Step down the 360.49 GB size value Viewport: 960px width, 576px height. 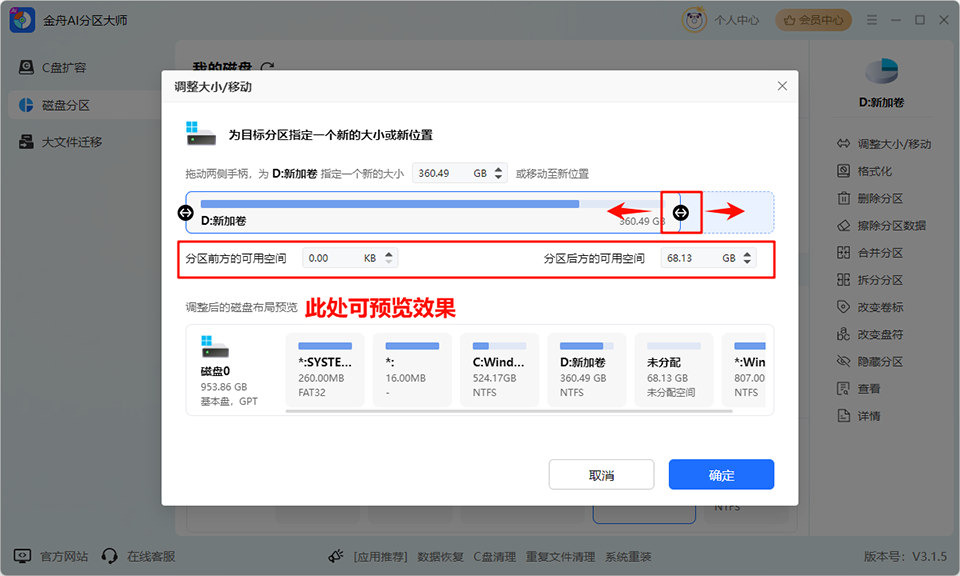[498, 177]
